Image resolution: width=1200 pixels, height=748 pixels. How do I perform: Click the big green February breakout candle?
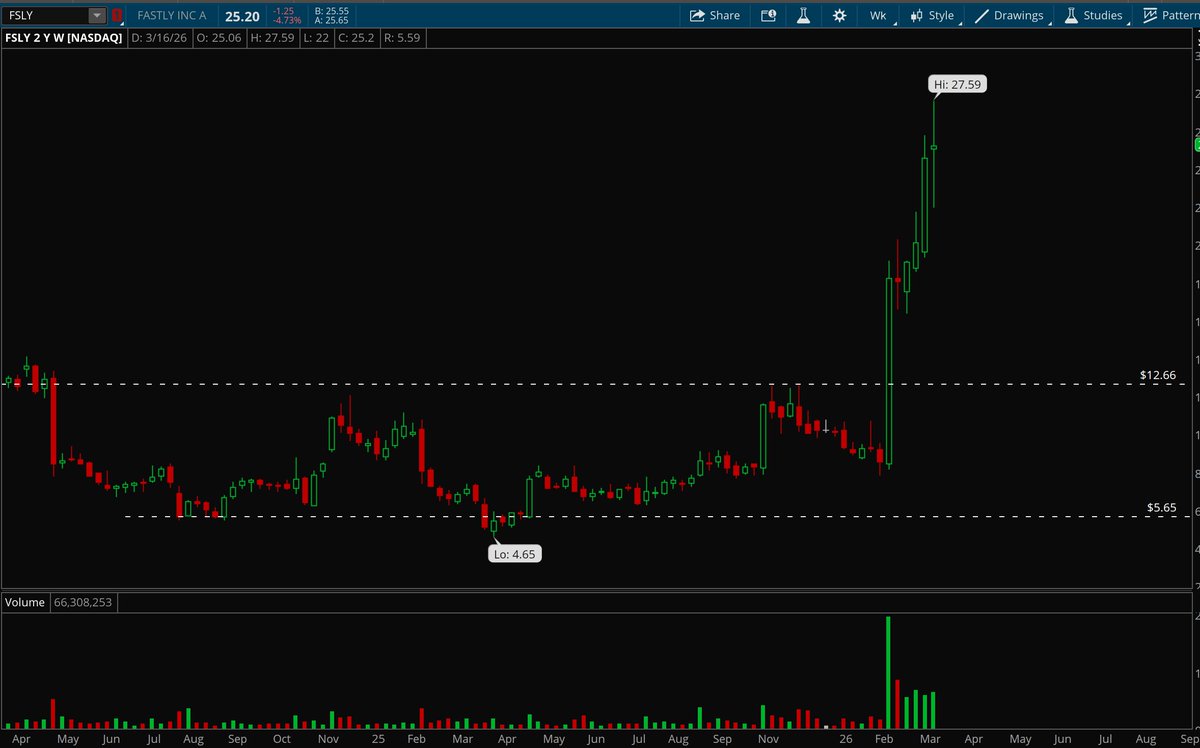pos(888,372)
